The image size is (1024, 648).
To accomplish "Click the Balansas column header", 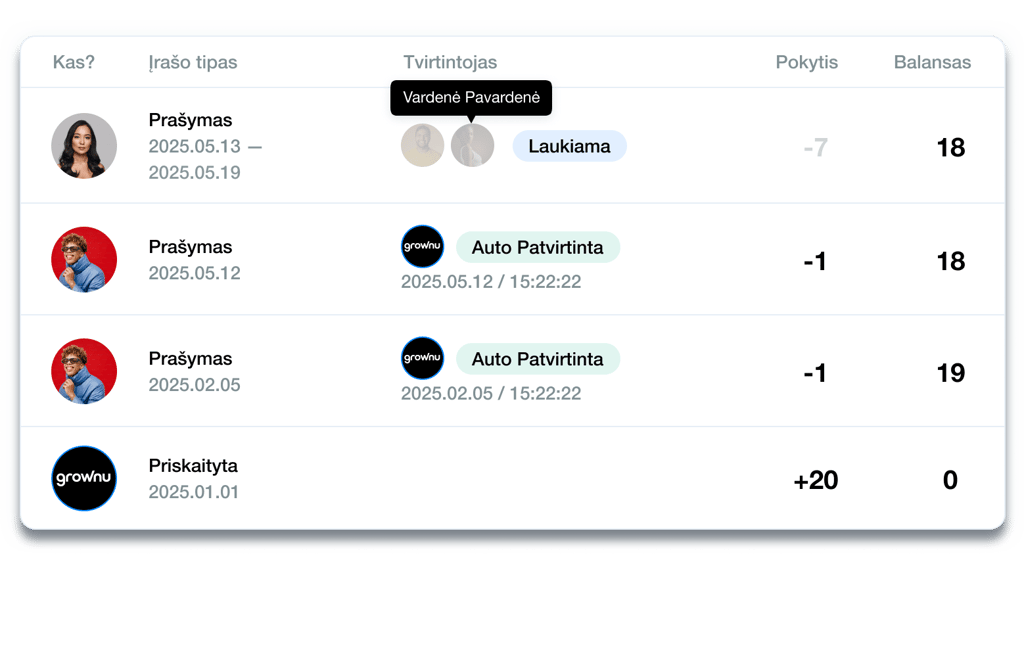I will pos(932,62).
